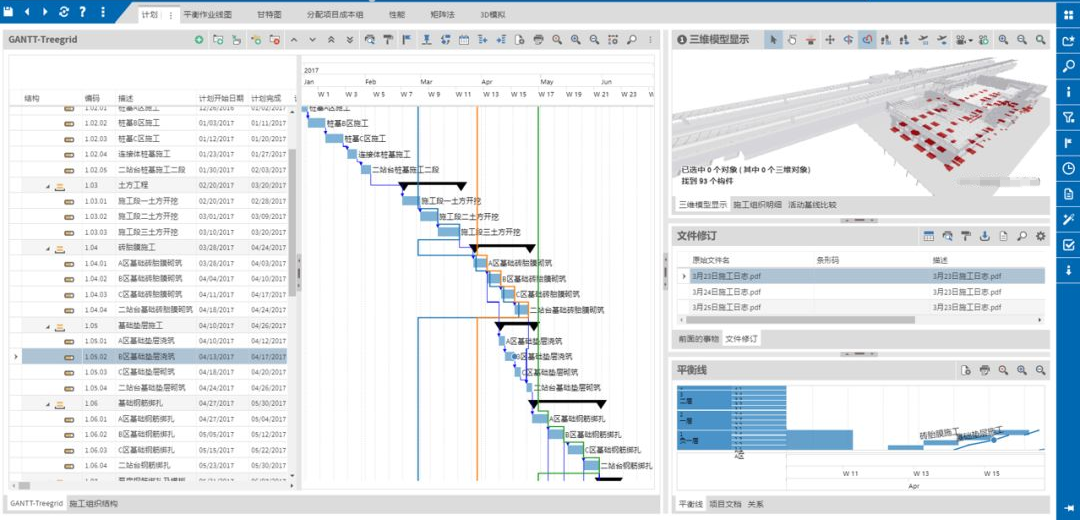Open the 施工组织结构 bottom tab
The width and height of the screenshot is (1080, 520).
point(93,504)
